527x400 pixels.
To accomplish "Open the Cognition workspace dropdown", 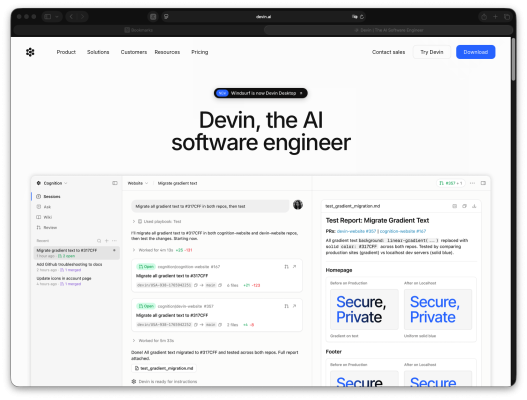I will (52, 183).
